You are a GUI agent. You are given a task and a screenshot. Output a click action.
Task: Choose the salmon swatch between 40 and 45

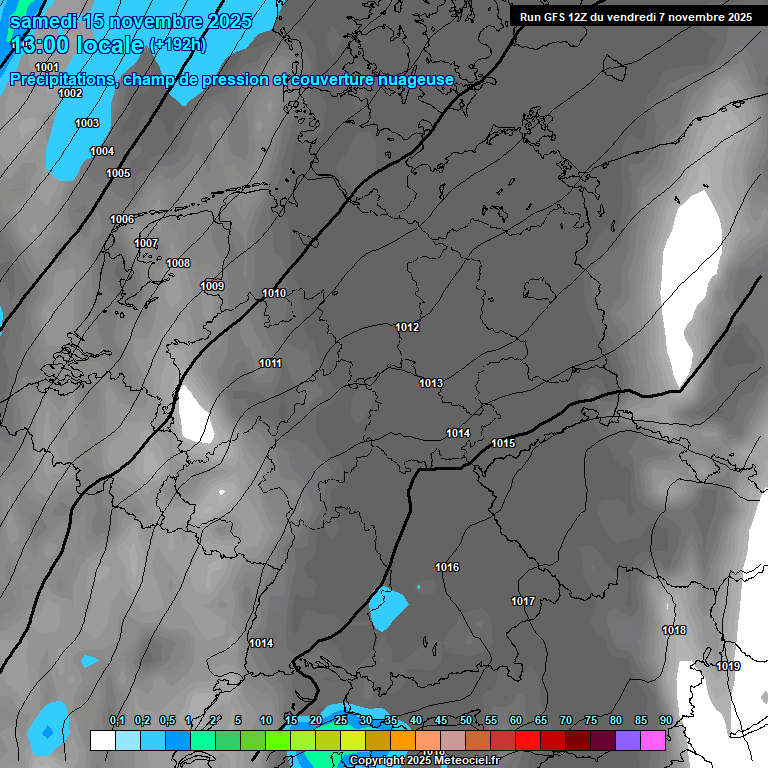[428, 740]
